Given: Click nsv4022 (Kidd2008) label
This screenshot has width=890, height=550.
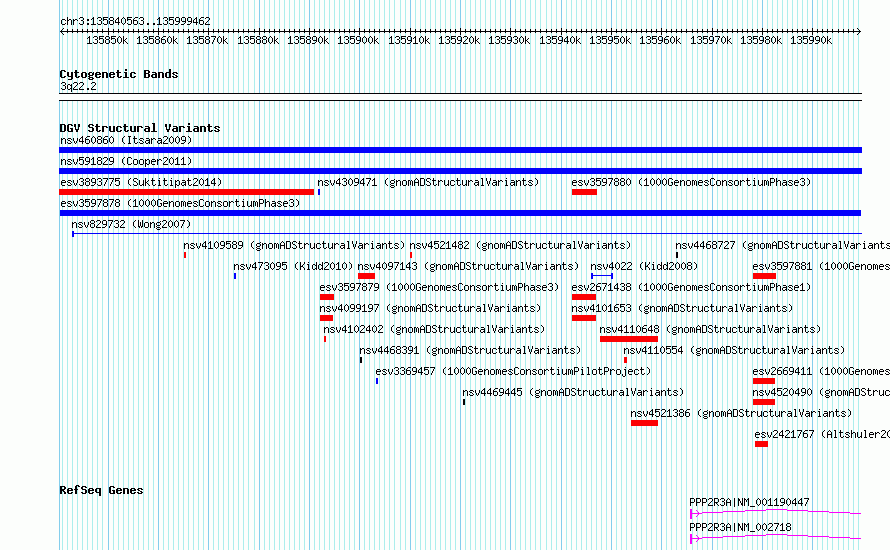Looking at the screenshot, I should tap(644, 266).
